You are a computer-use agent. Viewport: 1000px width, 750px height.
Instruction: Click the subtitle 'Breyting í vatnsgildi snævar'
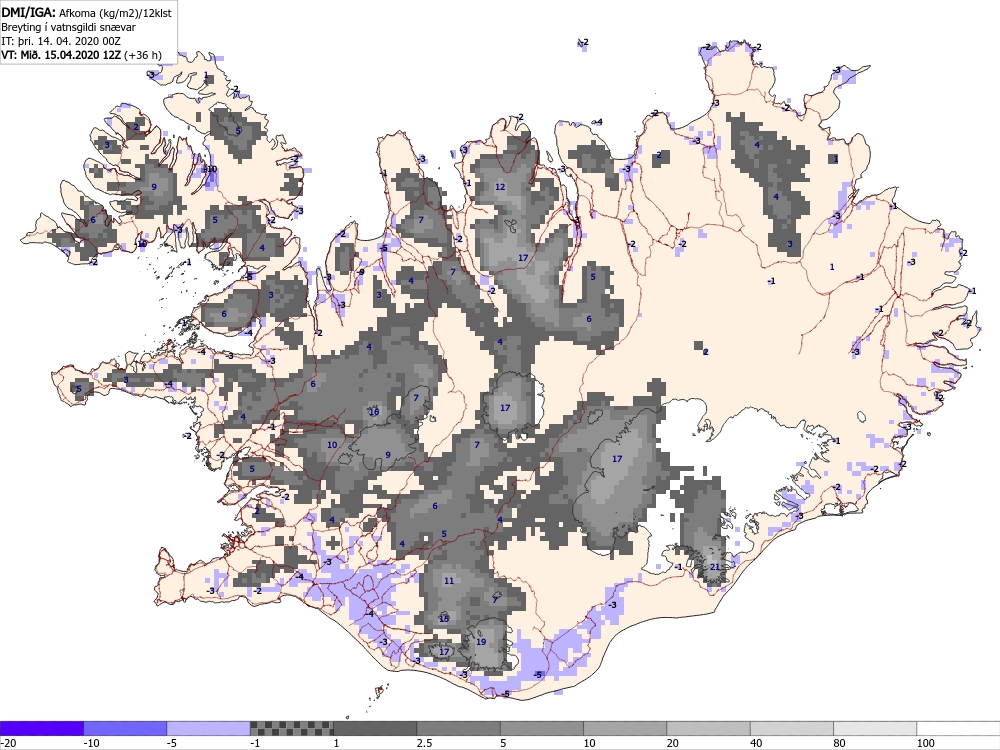[68, 27]
